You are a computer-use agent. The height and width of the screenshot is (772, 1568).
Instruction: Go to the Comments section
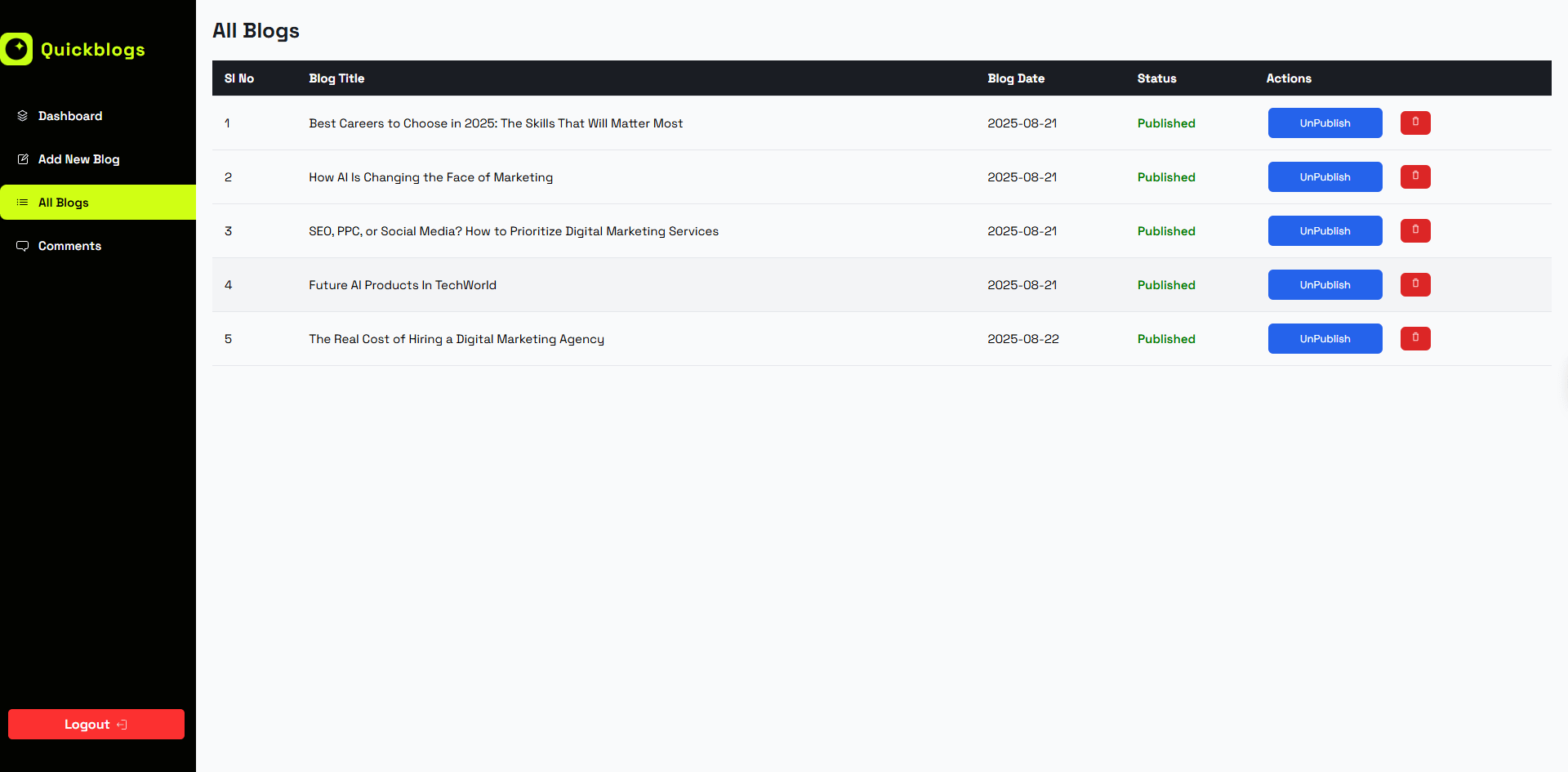(x=69, y=246)
